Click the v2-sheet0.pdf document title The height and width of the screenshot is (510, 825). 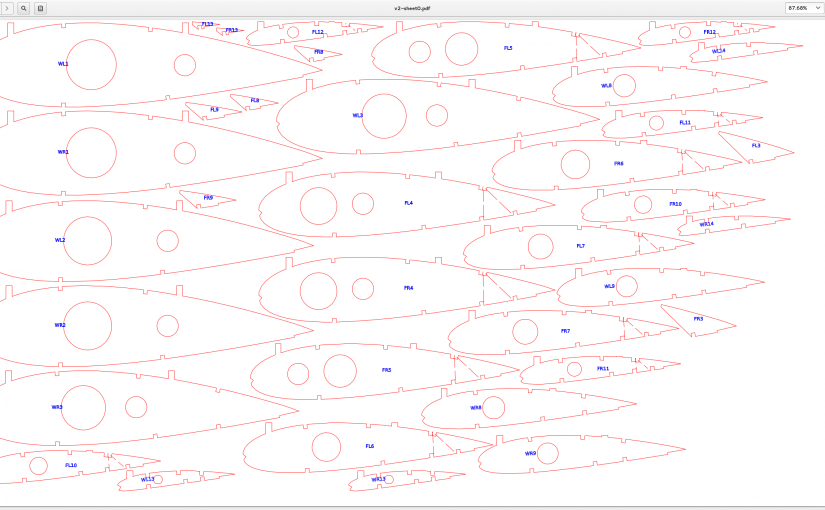pyautogui.click(x=412, y=7)
